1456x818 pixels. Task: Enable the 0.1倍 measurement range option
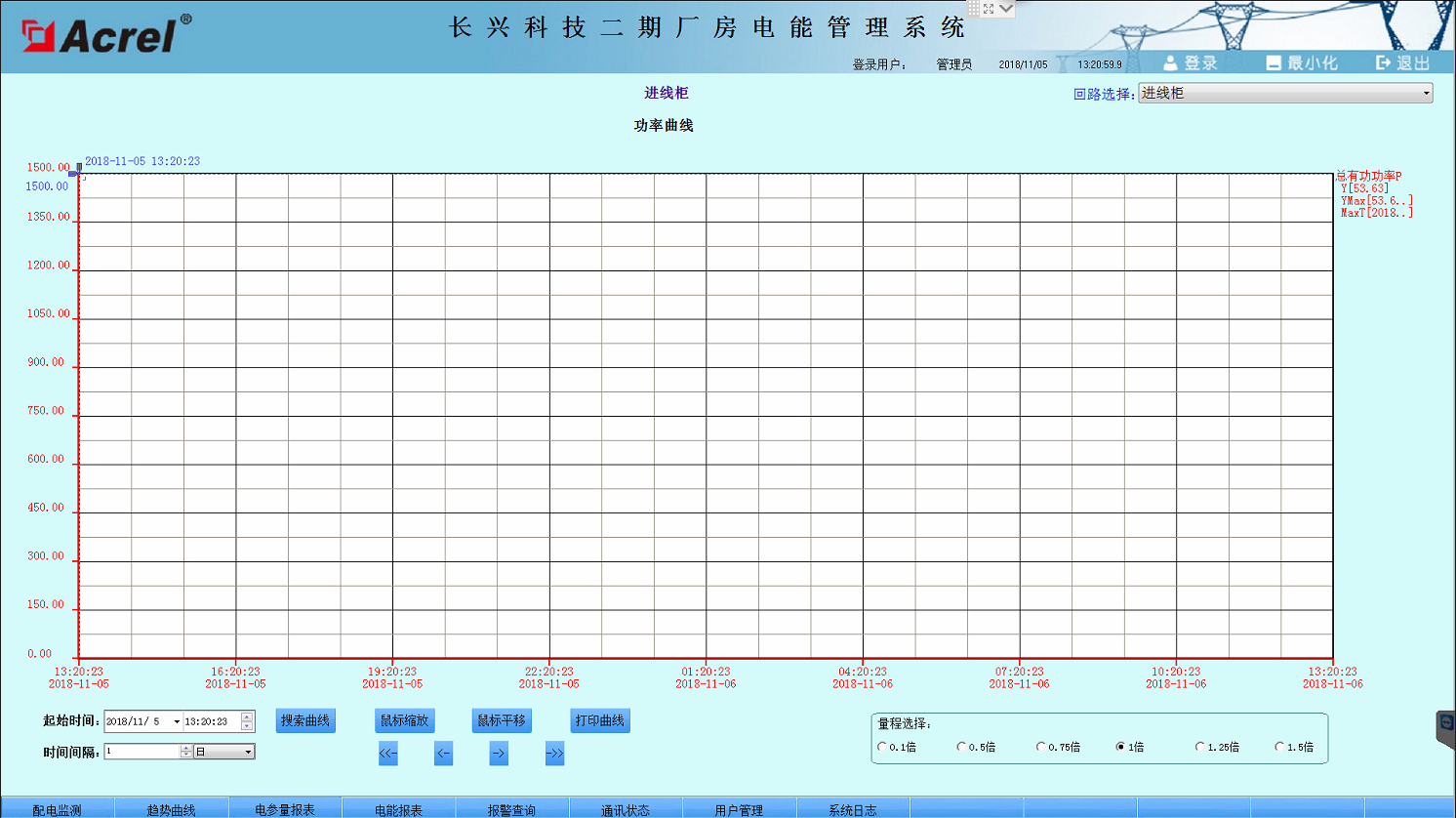[x=881, y=746]
